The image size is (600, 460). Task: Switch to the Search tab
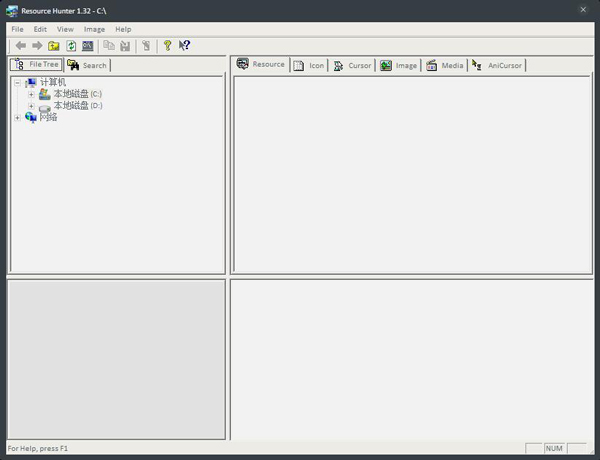pos(88,65)
